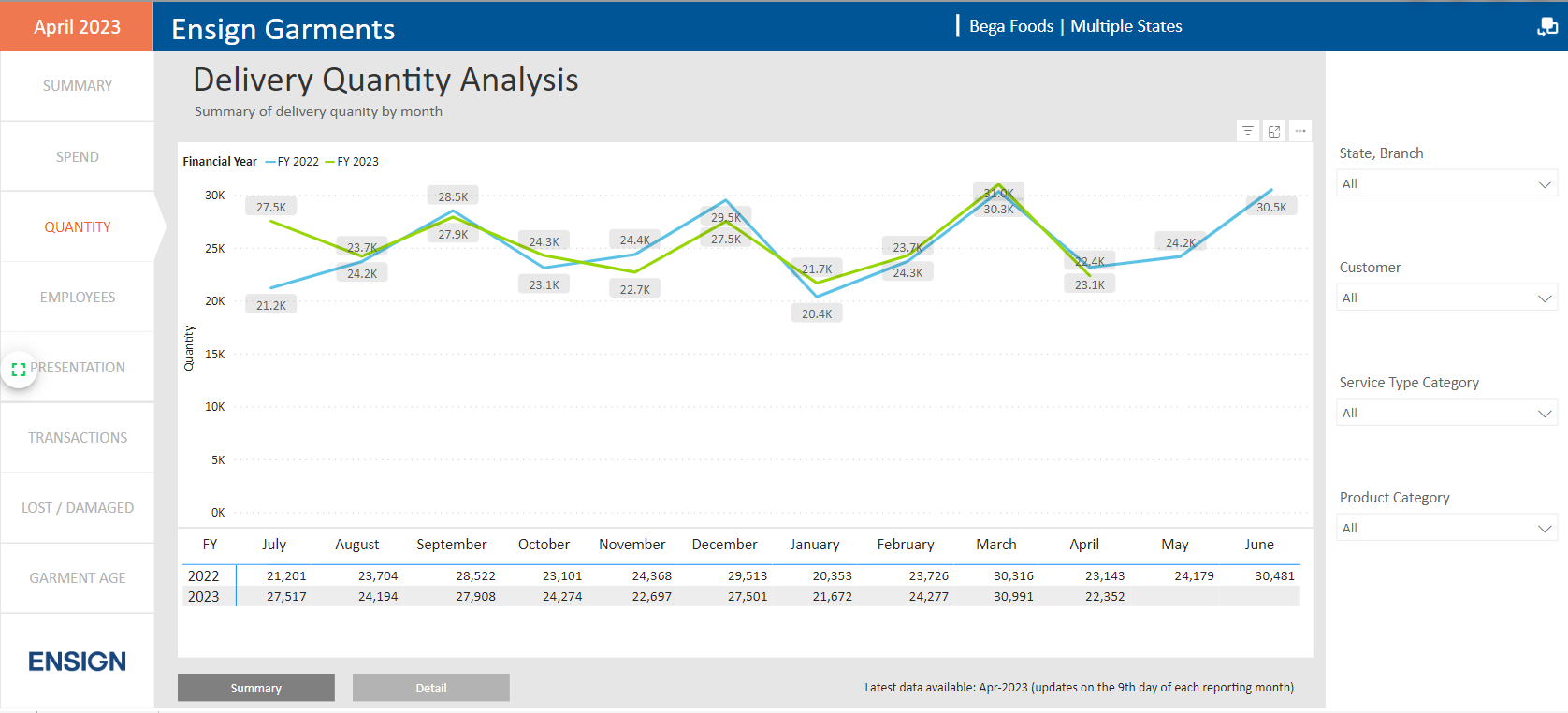Viewport: 1568px width, 713px height.
Task: Open the GARMENT AGE page tab
Action: (78, 577)
